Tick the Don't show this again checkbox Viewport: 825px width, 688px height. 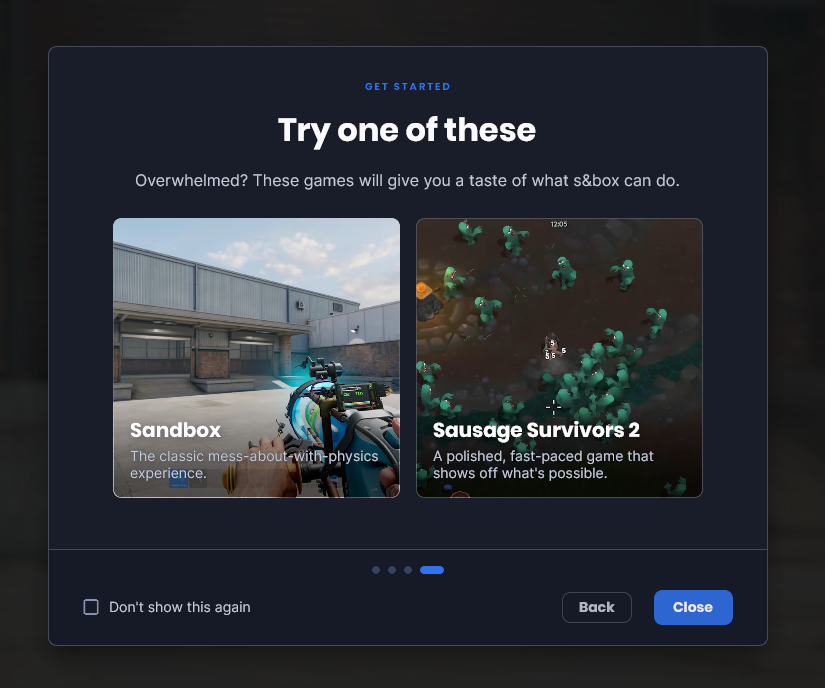click(x=91, y=607)
